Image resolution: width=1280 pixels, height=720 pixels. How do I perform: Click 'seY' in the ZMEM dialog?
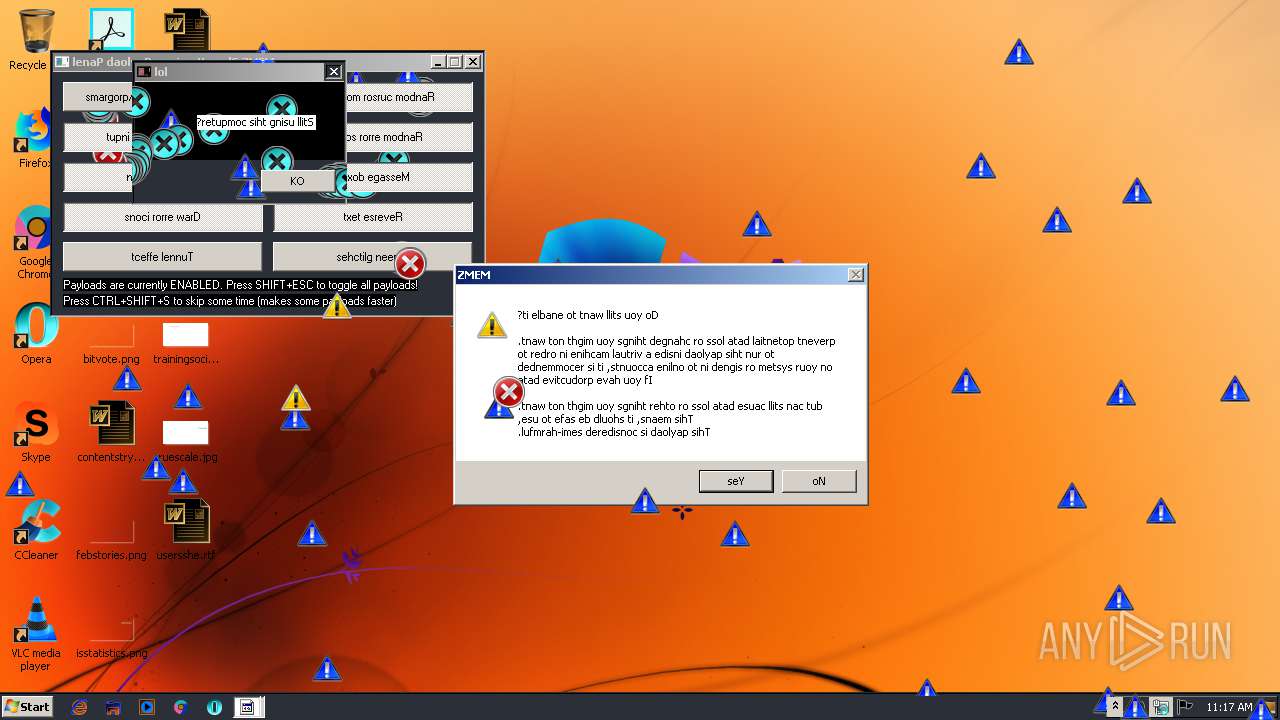click(x=736, y=481)
